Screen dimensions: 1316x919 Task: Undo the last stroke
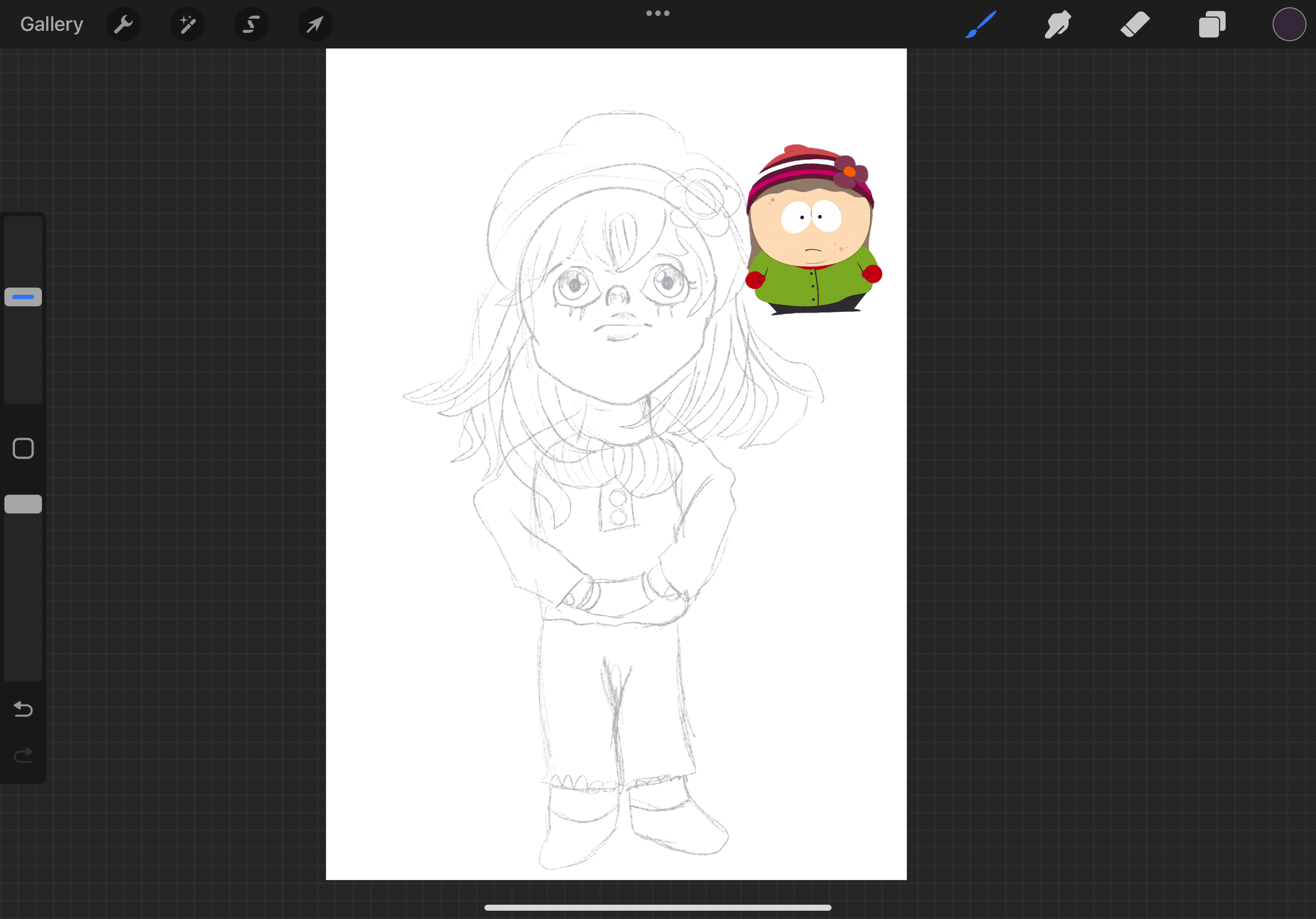click(23, 709)
